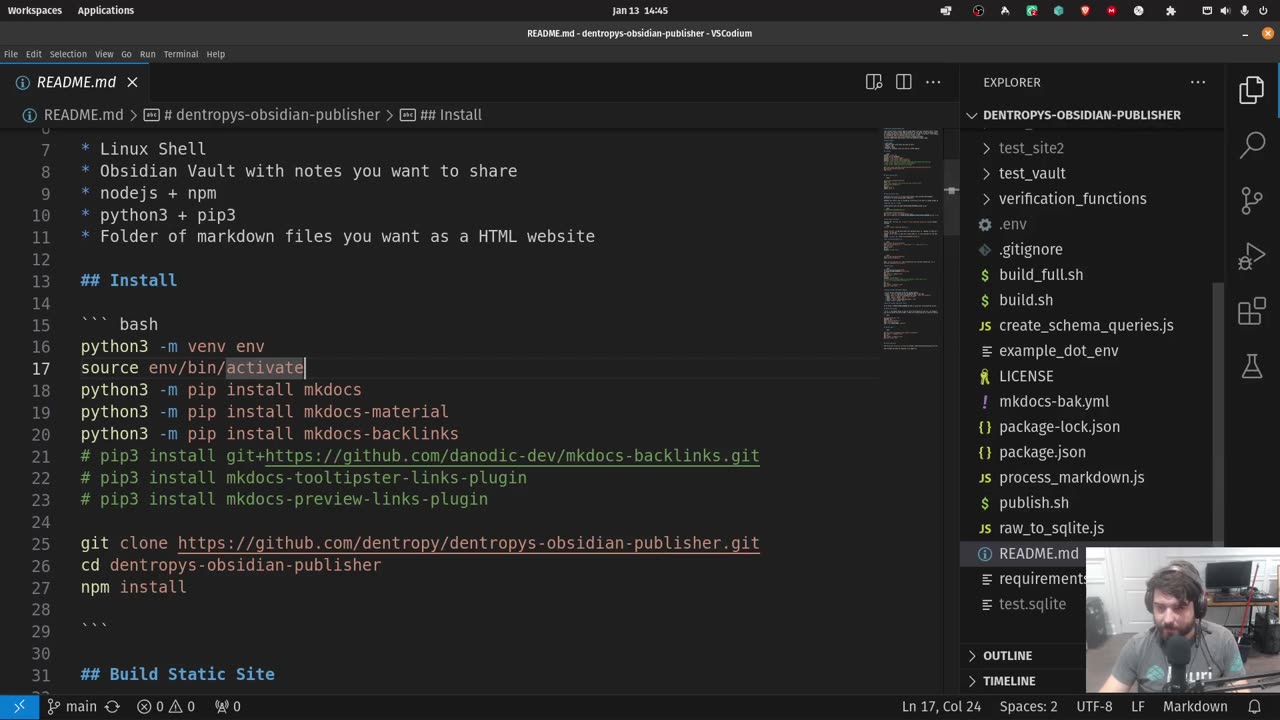The width and height of the screenshot is (1280, 720).
Task: Click the main git branch indicator
Action: (71, 706)
